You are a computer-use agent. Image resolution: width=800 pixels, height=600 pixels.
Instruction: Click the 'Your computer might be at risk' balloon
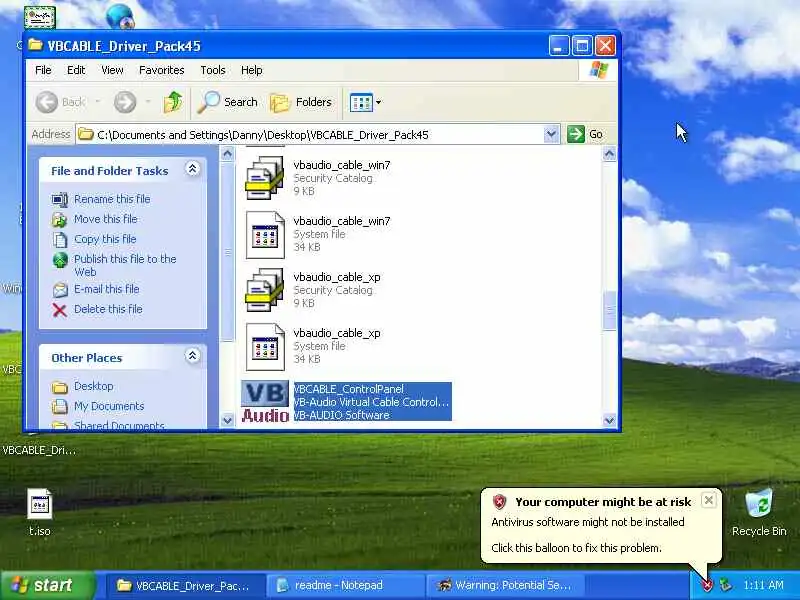click(x=601, y=526)
